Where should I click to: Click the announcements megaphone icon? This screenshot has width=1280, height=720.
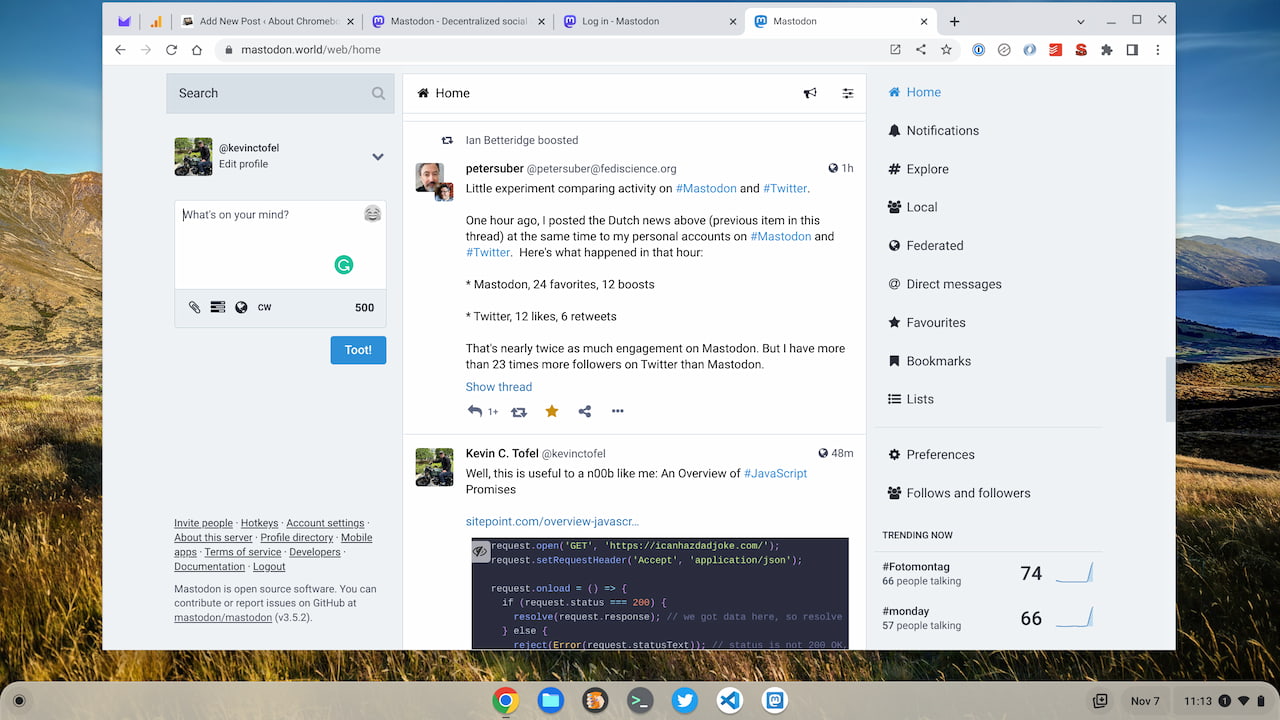(810, 93)
